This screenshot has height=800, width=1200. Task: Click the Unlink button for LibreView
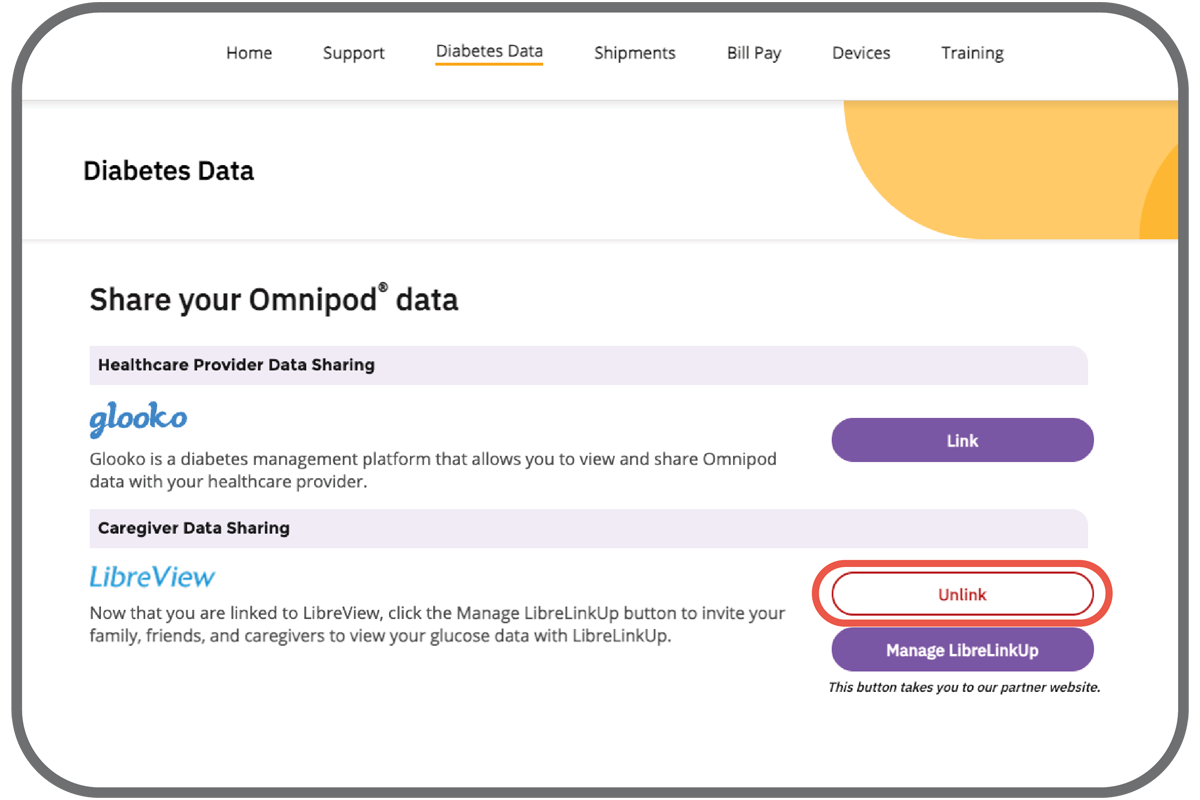click(962, 594)
